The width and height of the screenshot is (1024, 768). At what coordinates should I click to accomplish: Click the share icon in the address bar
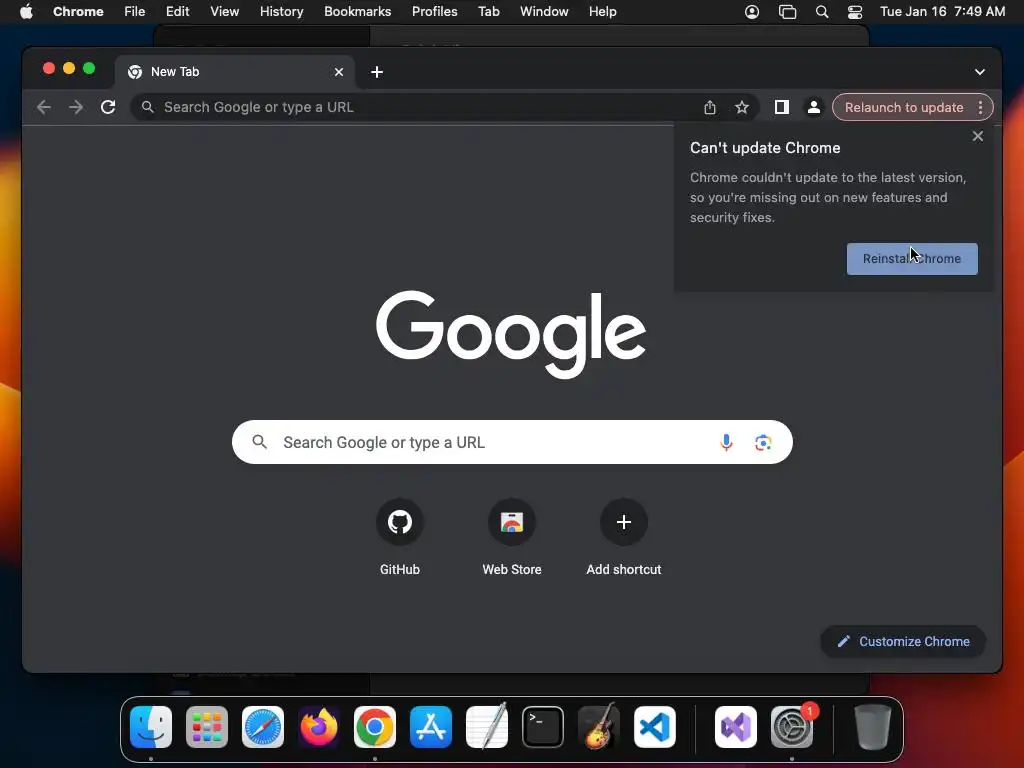tap(710, 107)
